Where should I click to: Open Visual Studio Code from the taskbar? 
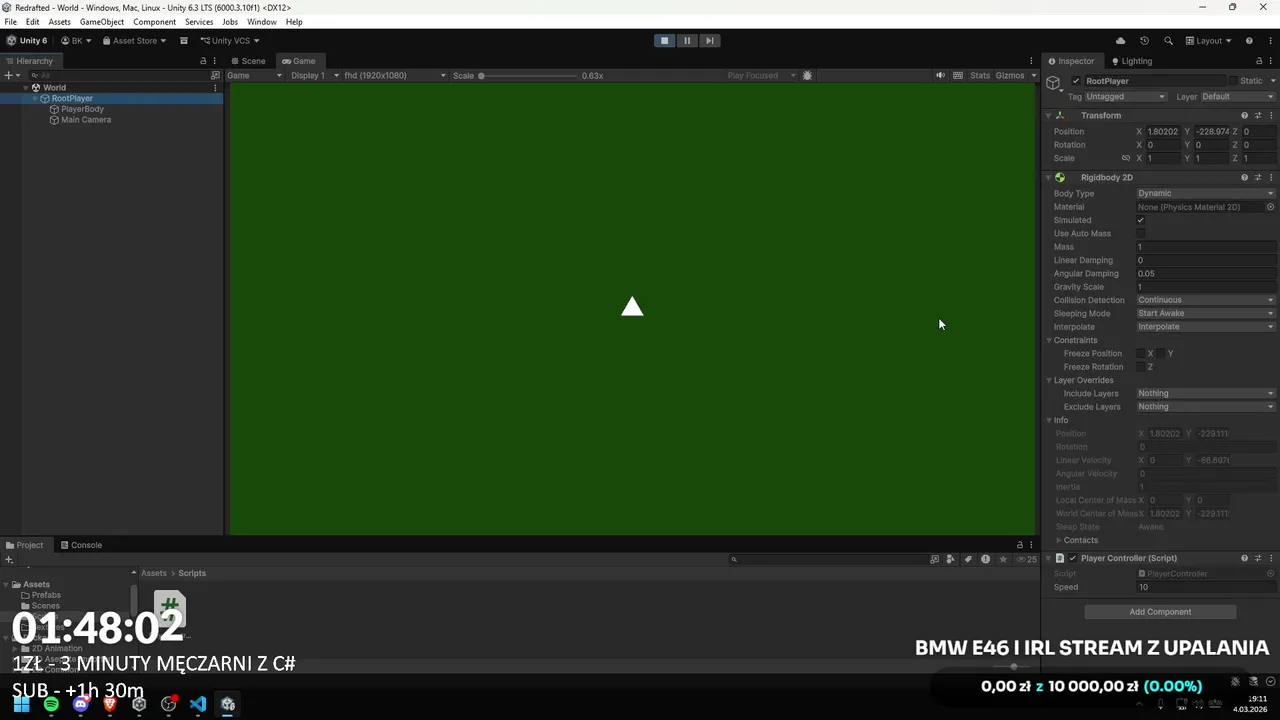(x=198, y=704)
